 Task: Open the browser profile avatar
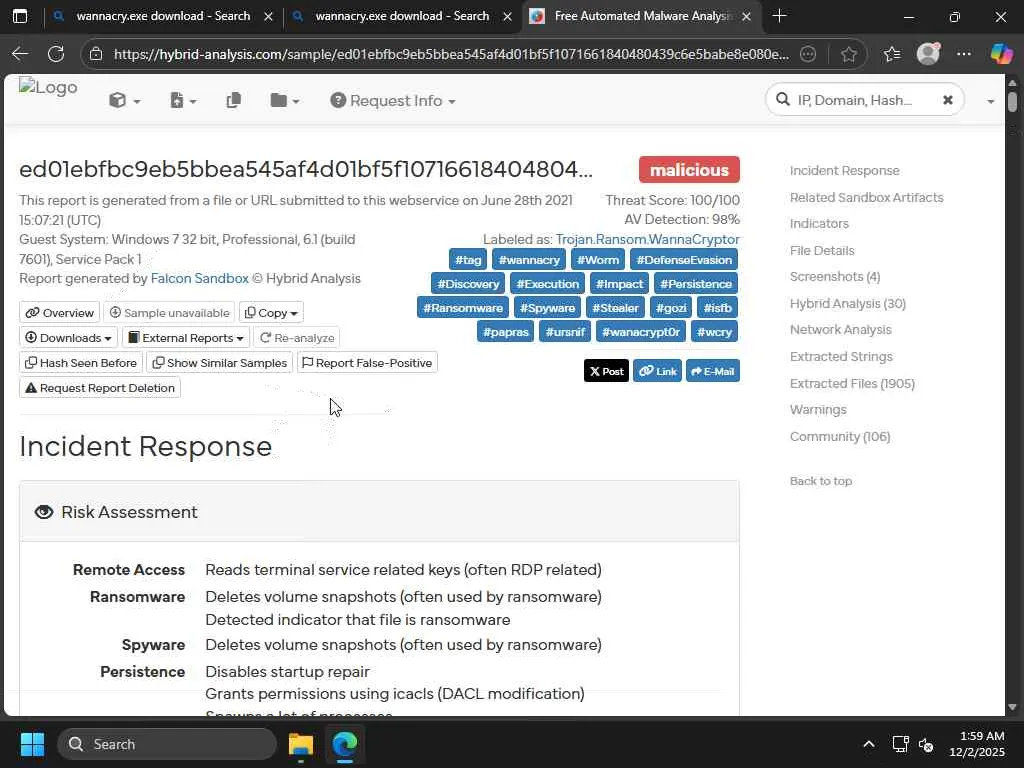(x=928, y=54)
